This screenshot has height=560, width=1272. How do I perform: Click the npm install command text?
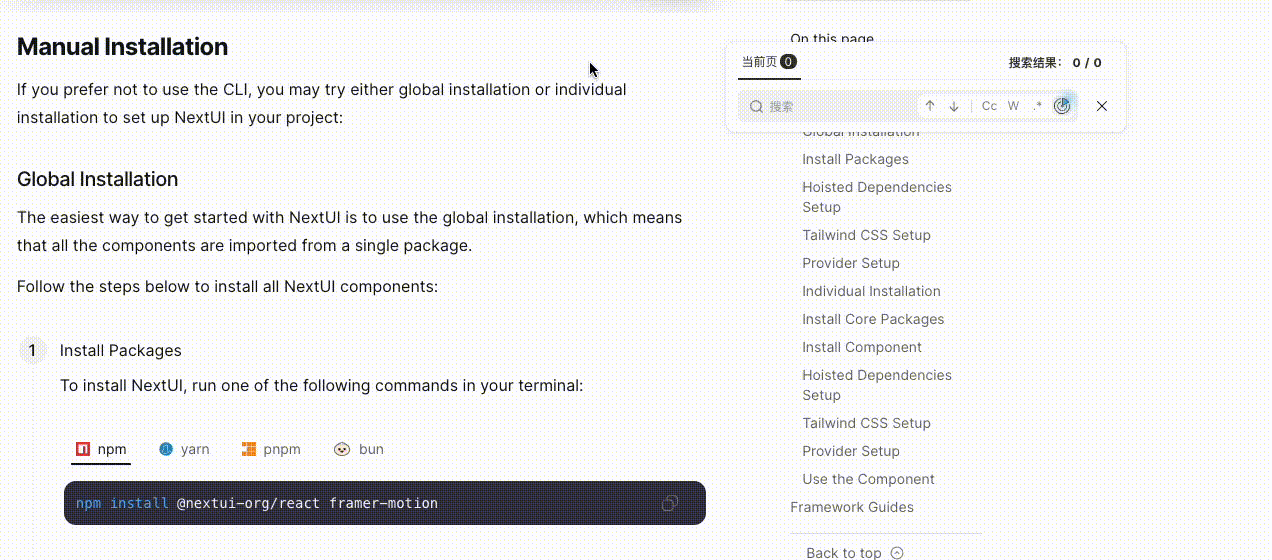257,503
